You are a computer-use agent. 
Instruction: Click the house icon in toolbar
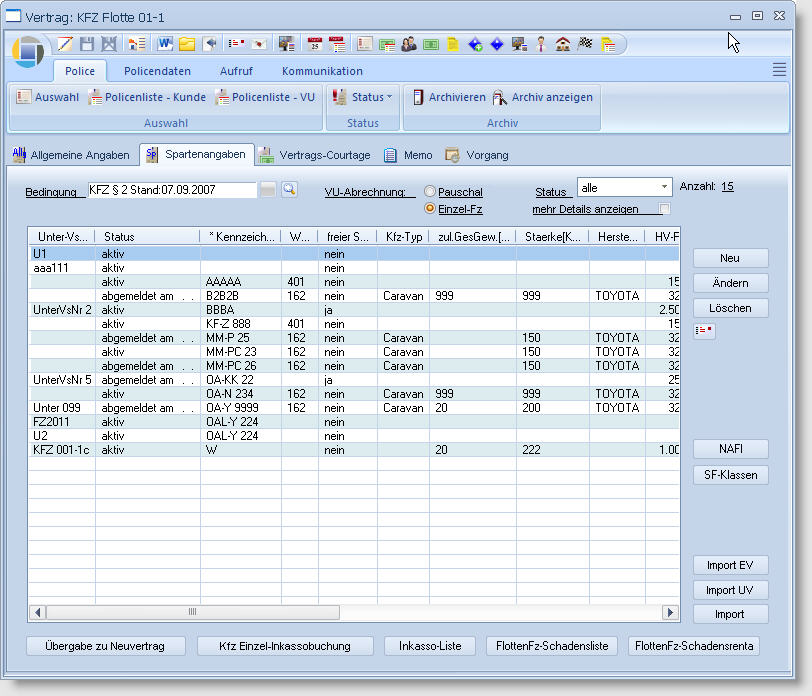point(563,44)
